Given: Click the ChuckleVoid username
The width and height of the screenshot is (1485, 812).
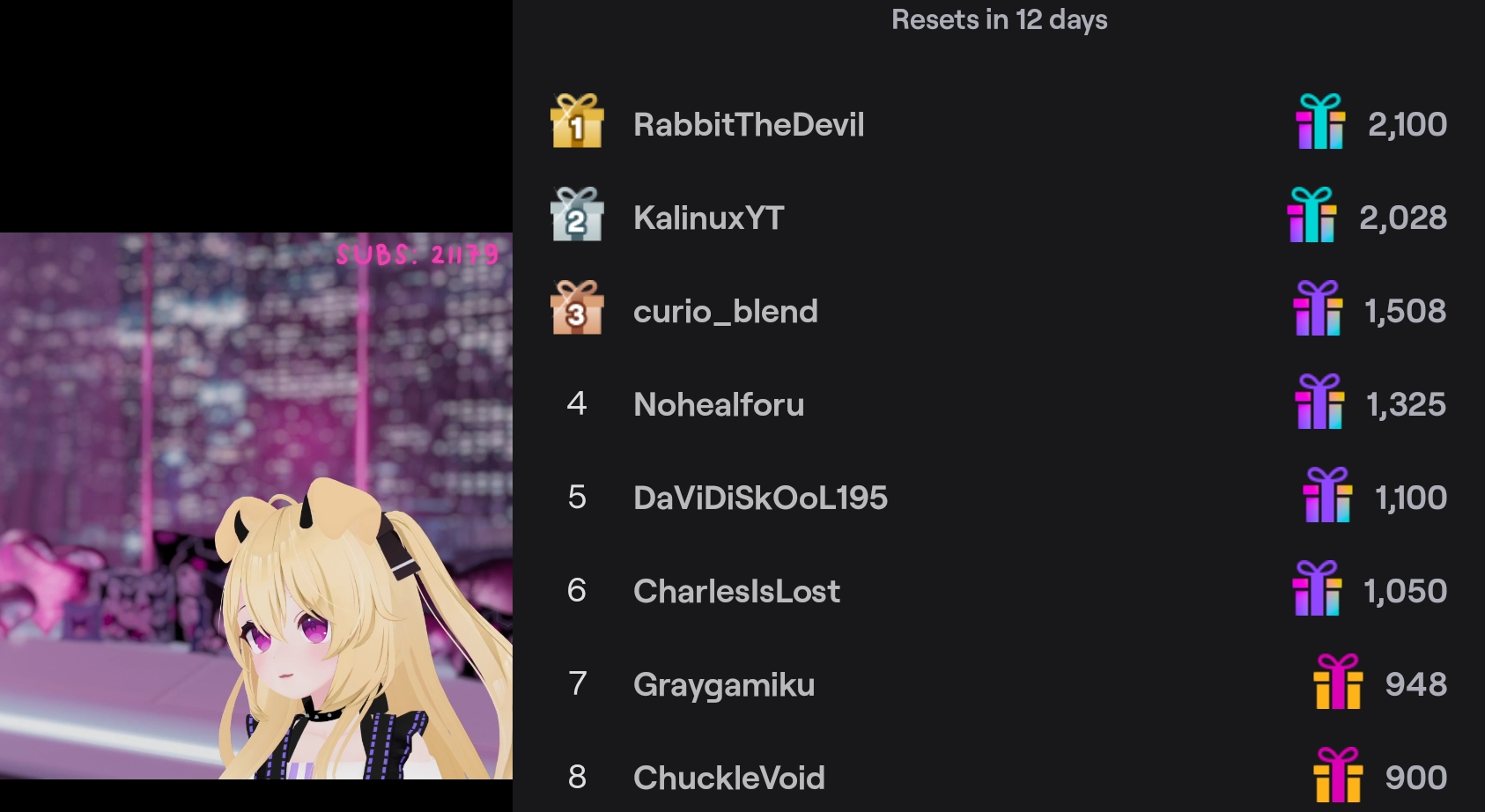Looking at the screenshot, I should click(x=729, y=778).
